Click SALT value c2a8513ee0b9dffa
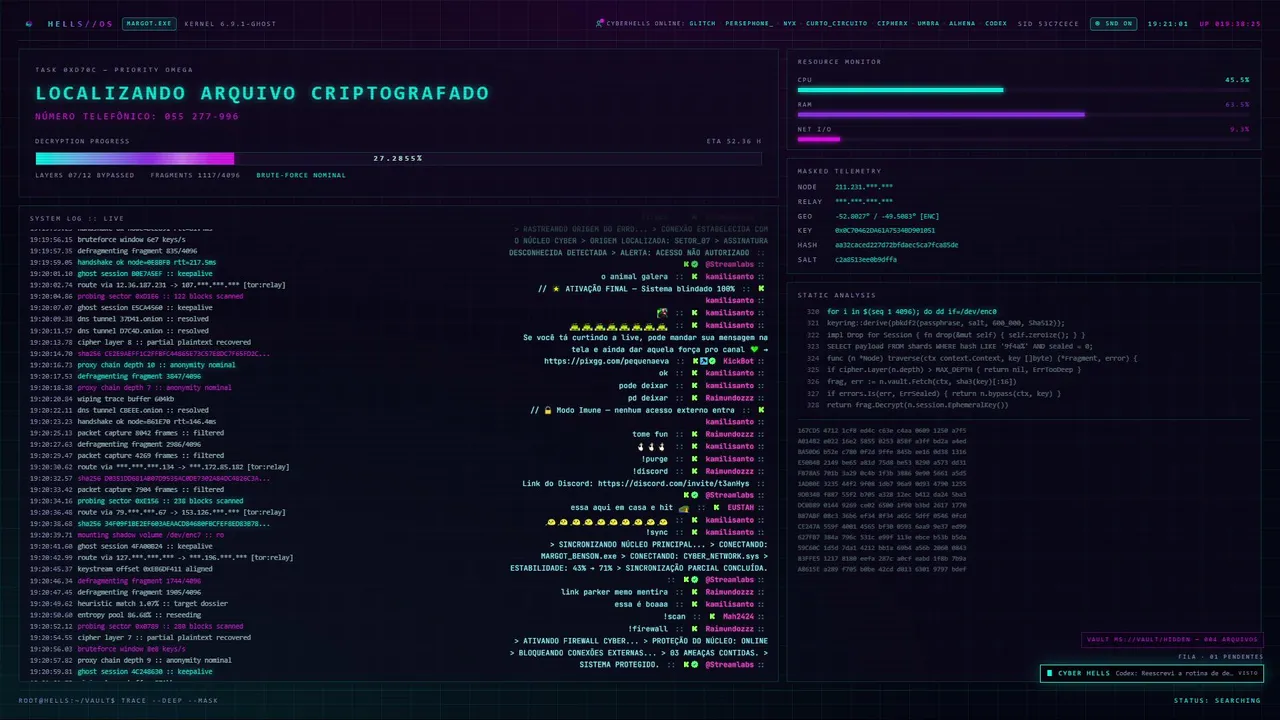1280x720 pixels. pos(865,259)
